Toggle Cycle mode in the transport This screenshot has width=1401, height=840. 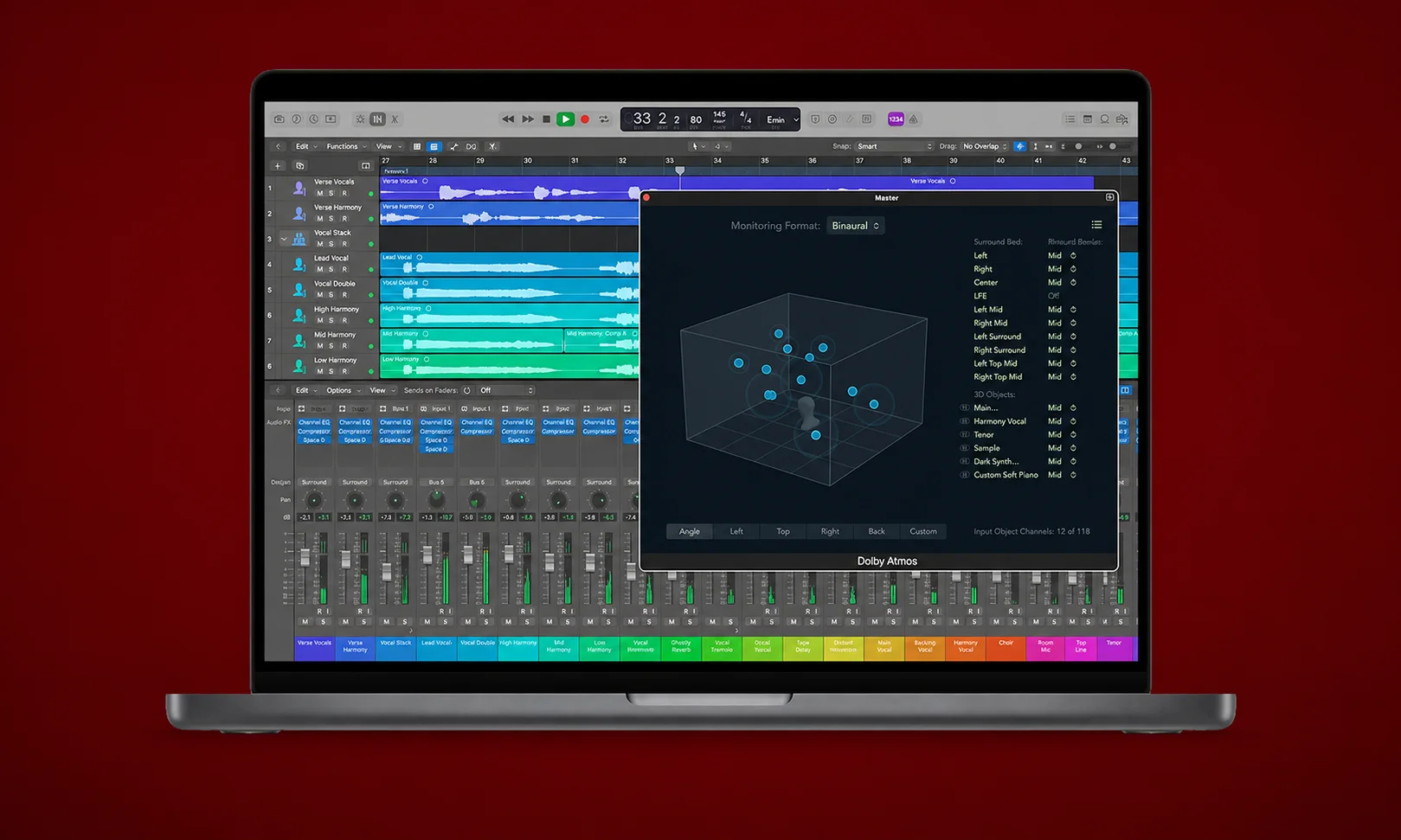pyautogui.click(x=604, y=119)
